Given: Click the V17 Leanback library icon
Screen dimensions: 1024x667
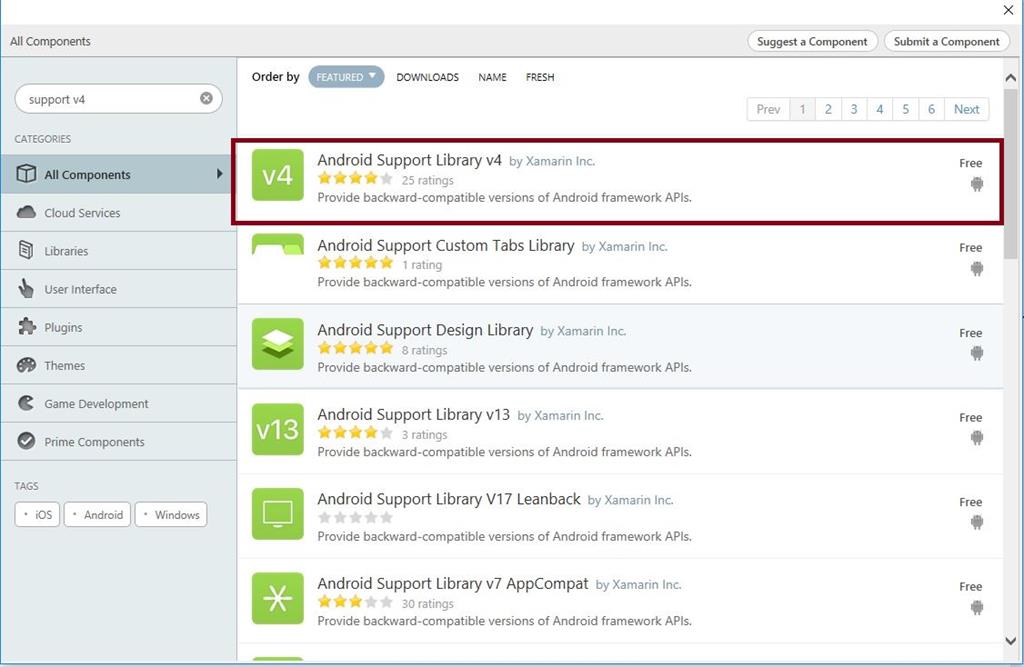Looking at the screenshot, I should pos(278,513).
